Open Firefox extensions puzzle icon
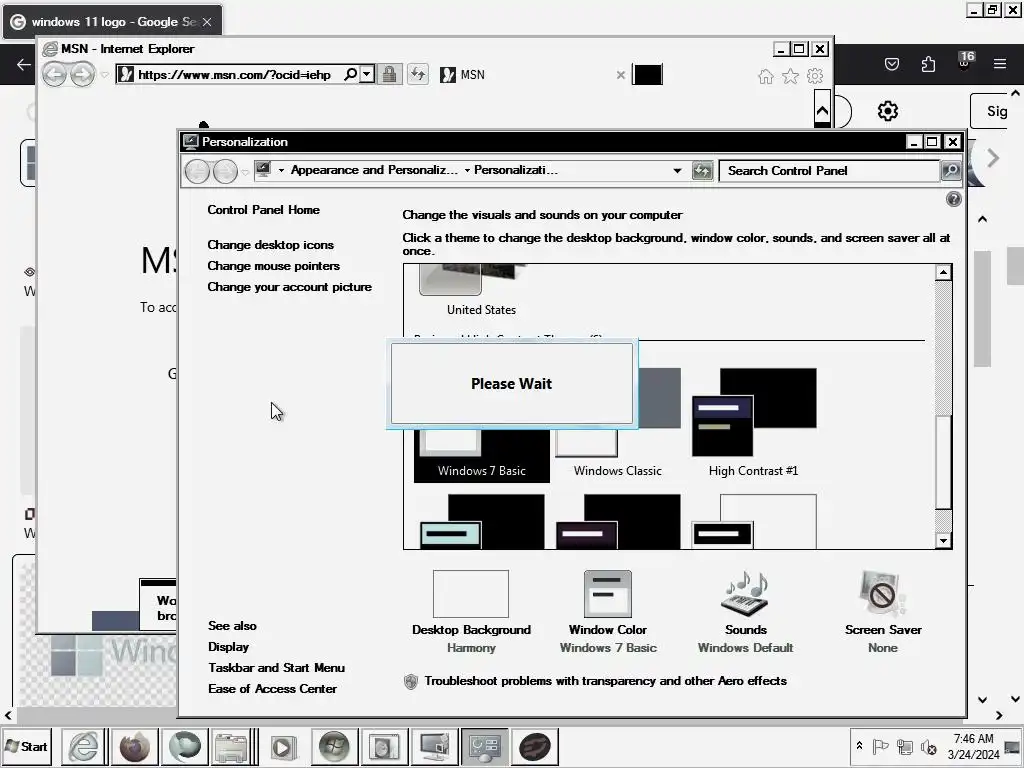 click(x=928, y=64)
